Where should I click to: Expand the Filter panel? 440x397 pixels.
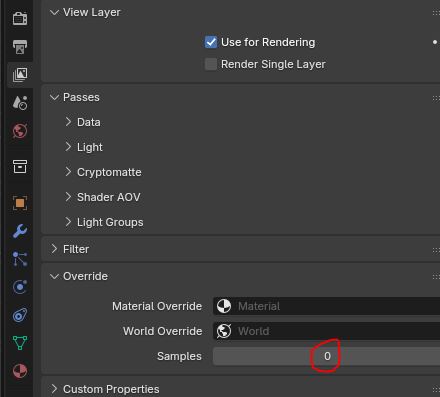pos(54,249)
